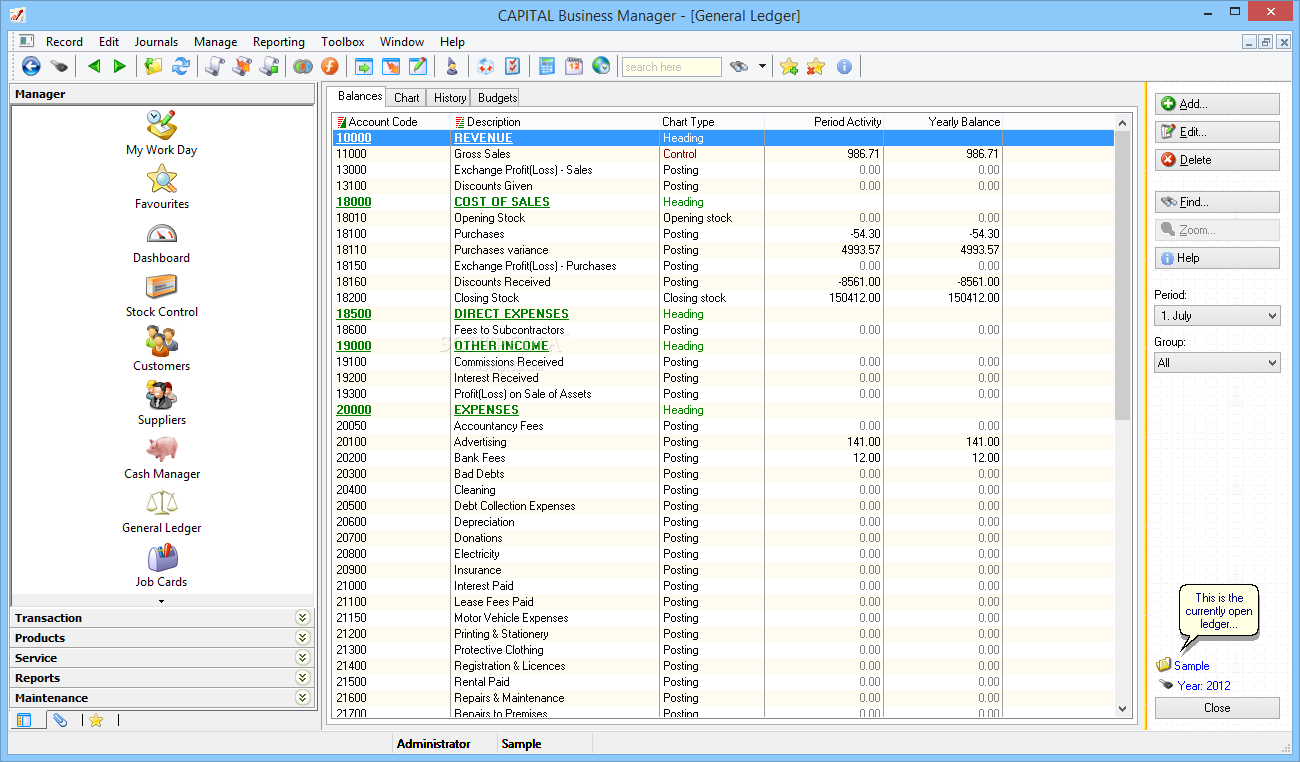Click the blue refresh arrows toolbar icon
This screenshot has height=762, width=1300.
pyautogui.click(x=181, y=66)
